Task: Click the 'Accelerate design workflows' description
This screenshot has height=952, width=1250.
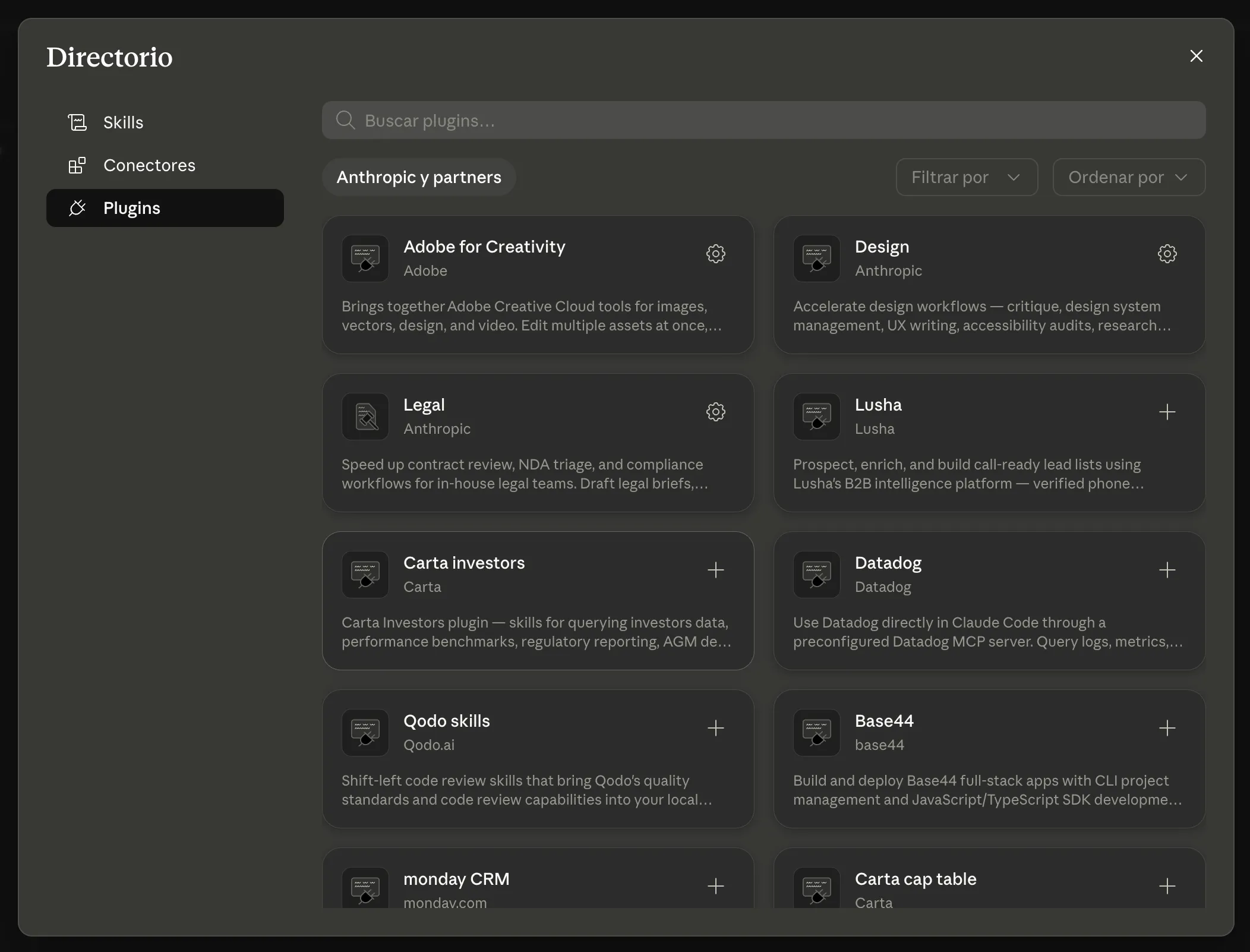Action: [x=982, y=316]
